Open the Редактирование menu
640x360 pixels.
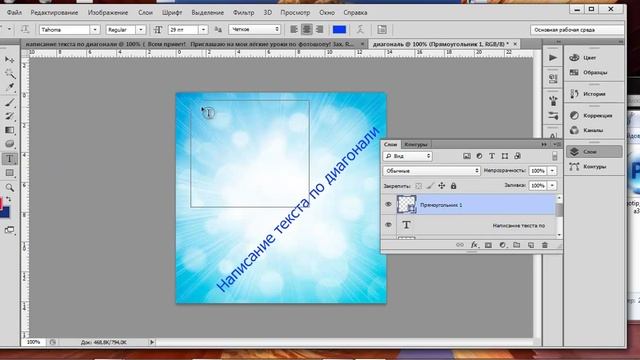[x=54, y=12]
